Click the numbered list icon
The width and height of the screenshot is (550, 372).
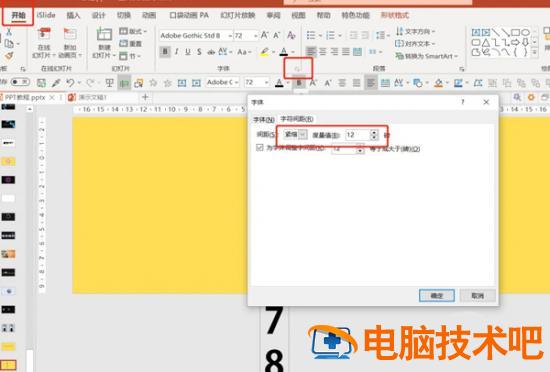coord(330,35)
